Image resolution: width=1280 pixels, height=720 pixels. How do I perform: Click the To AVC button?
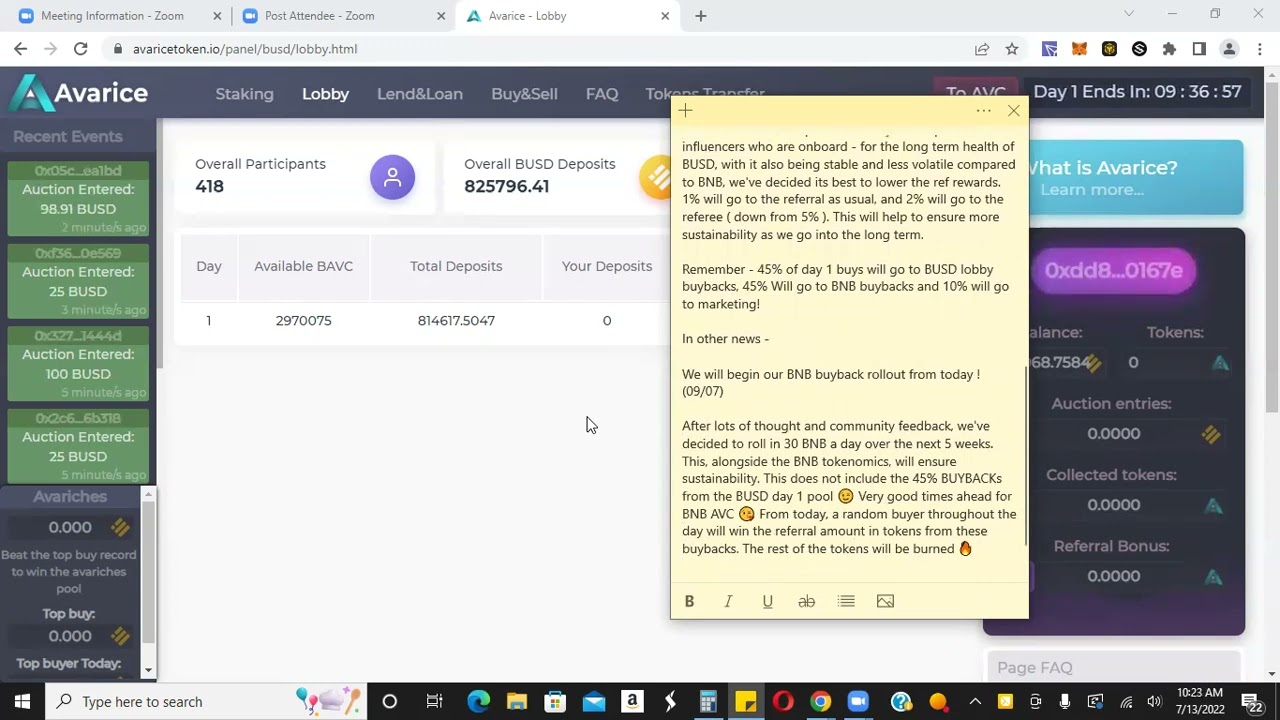click(976, 93)
